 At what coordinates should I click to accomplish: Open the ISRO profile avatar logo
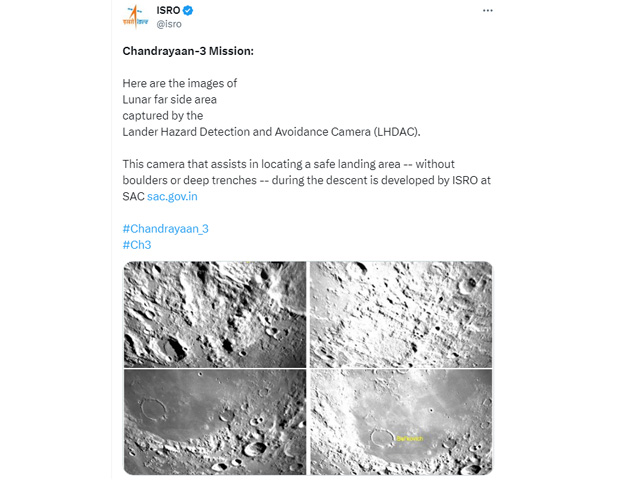pos(135,17)
